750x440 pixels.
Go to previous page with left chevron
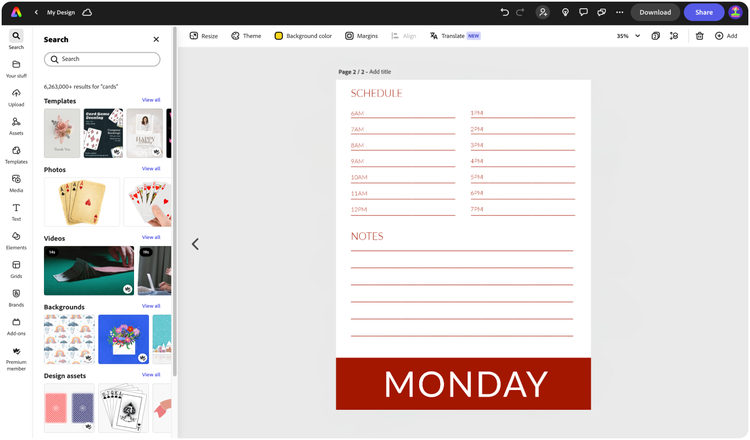pos(195,244)
